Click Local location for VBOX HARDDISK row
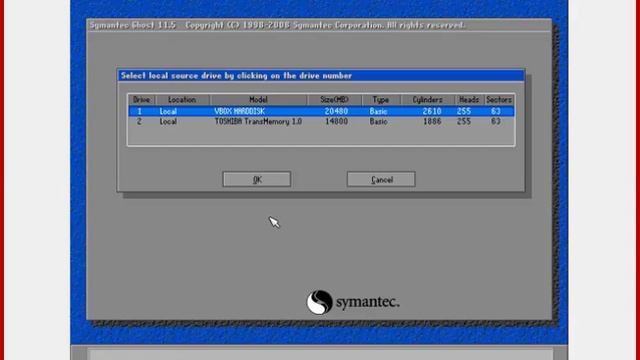This screenshot has height=360, width=640. click(168, 111)
